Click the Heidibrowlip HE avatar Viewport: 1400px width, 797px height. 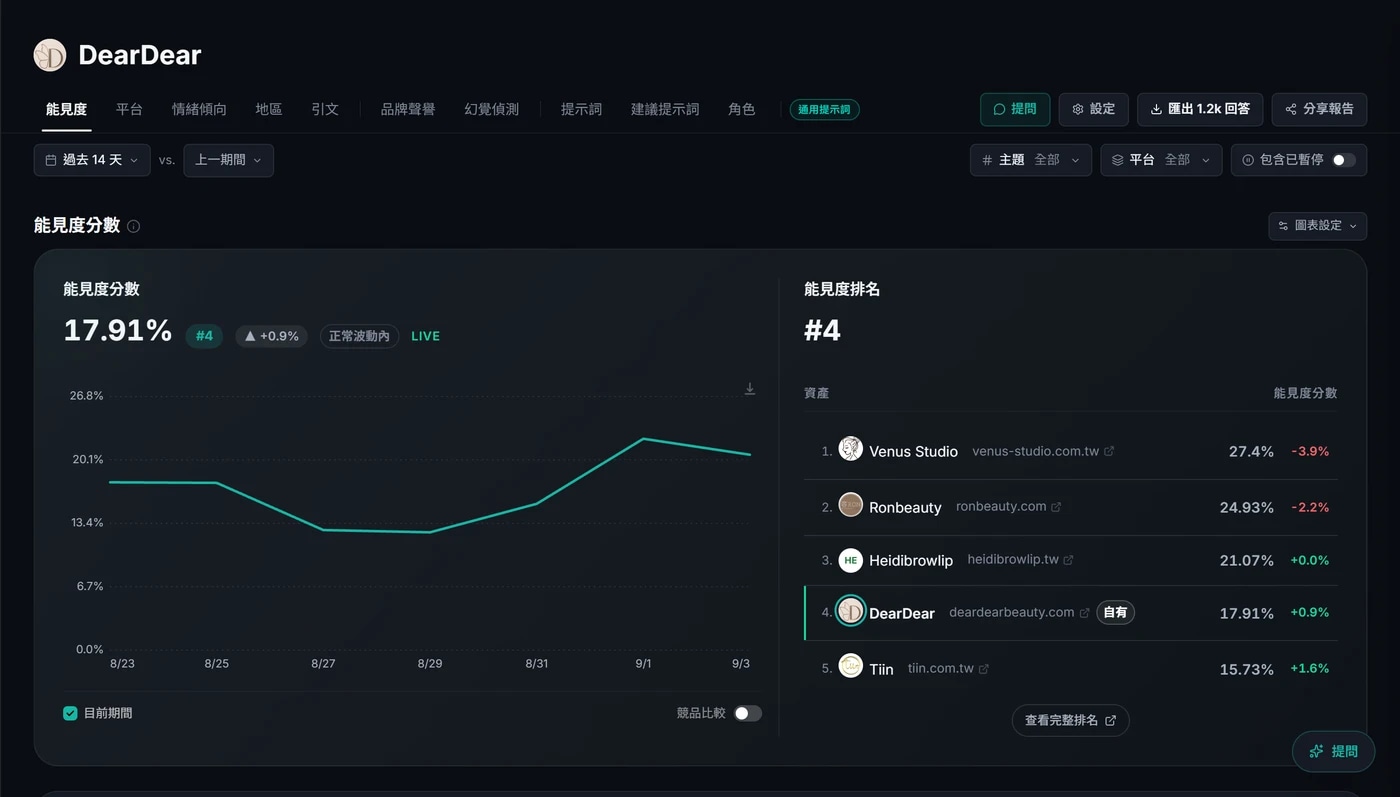click(850, 560)
